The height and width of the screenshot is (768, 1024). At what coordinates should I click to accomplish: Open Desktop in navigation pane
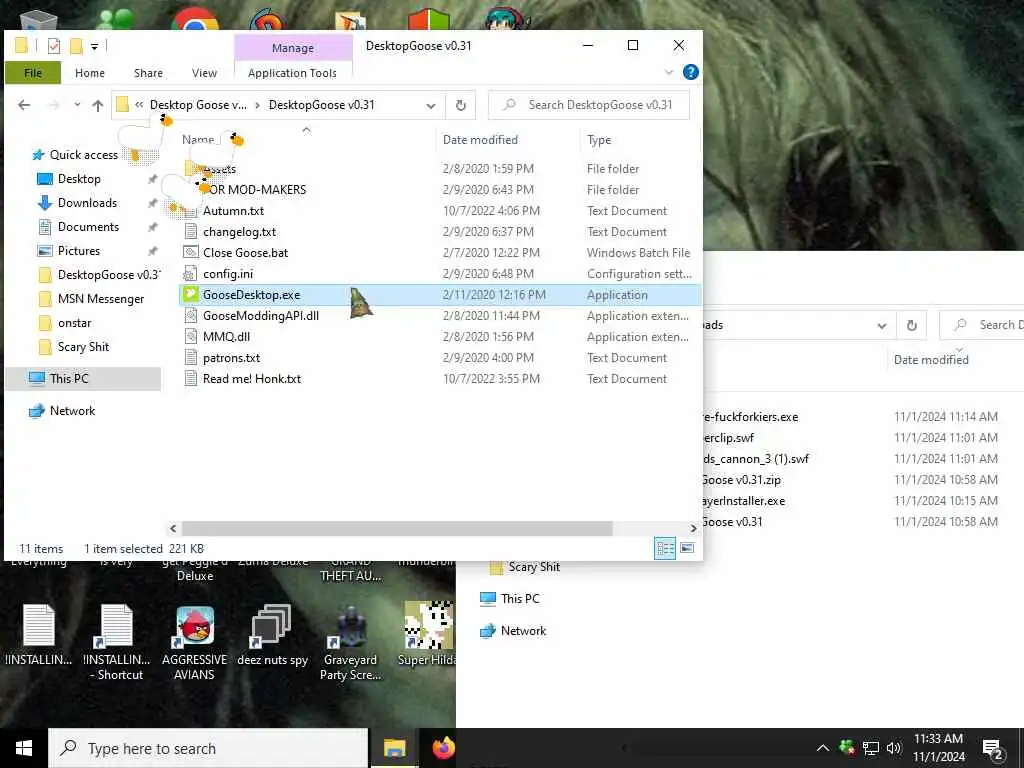tap(79, 179)
